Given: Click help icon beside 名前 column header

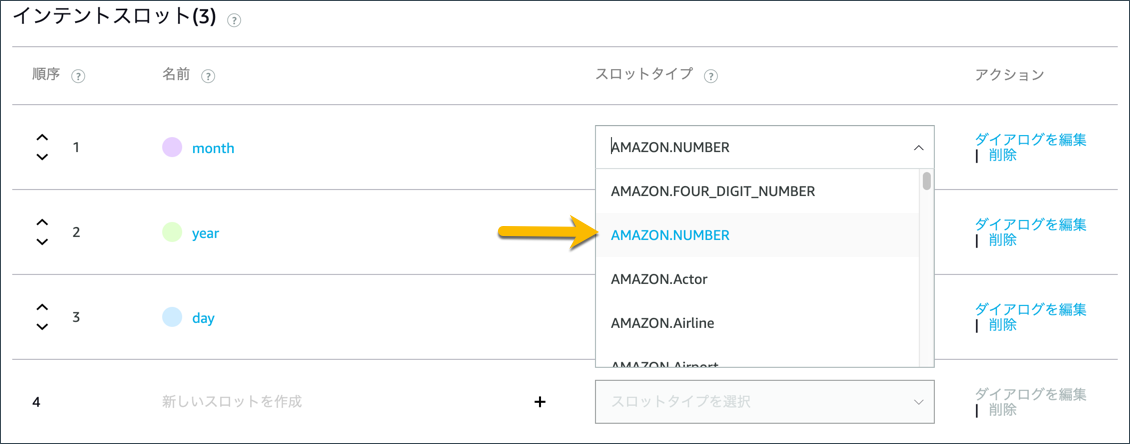Looking at the screenshot, I should coord(208,76).
